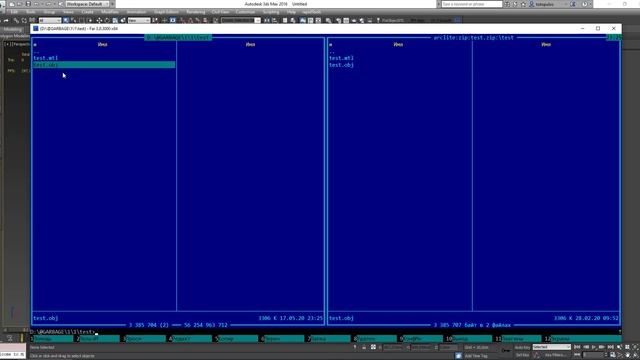Select test.obj in right archive panel

341,65
